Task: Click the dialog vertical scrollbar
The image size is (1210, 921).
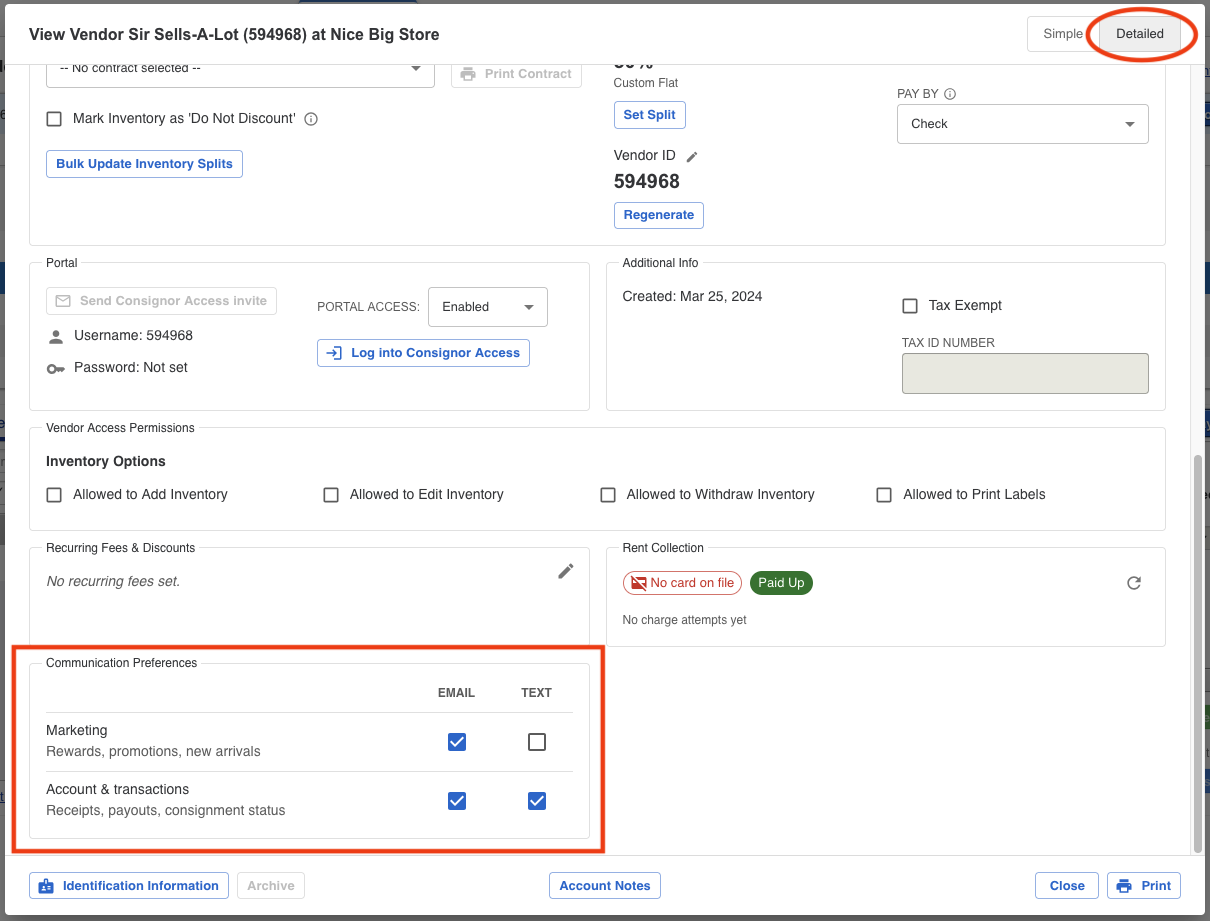Action: pos(1198,654)
